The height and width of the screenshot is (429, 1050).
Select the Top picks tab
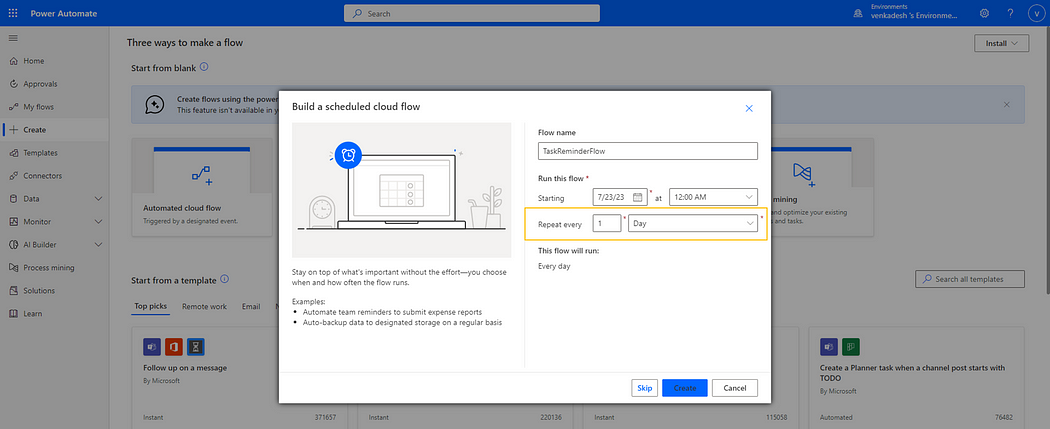(151, 307)
